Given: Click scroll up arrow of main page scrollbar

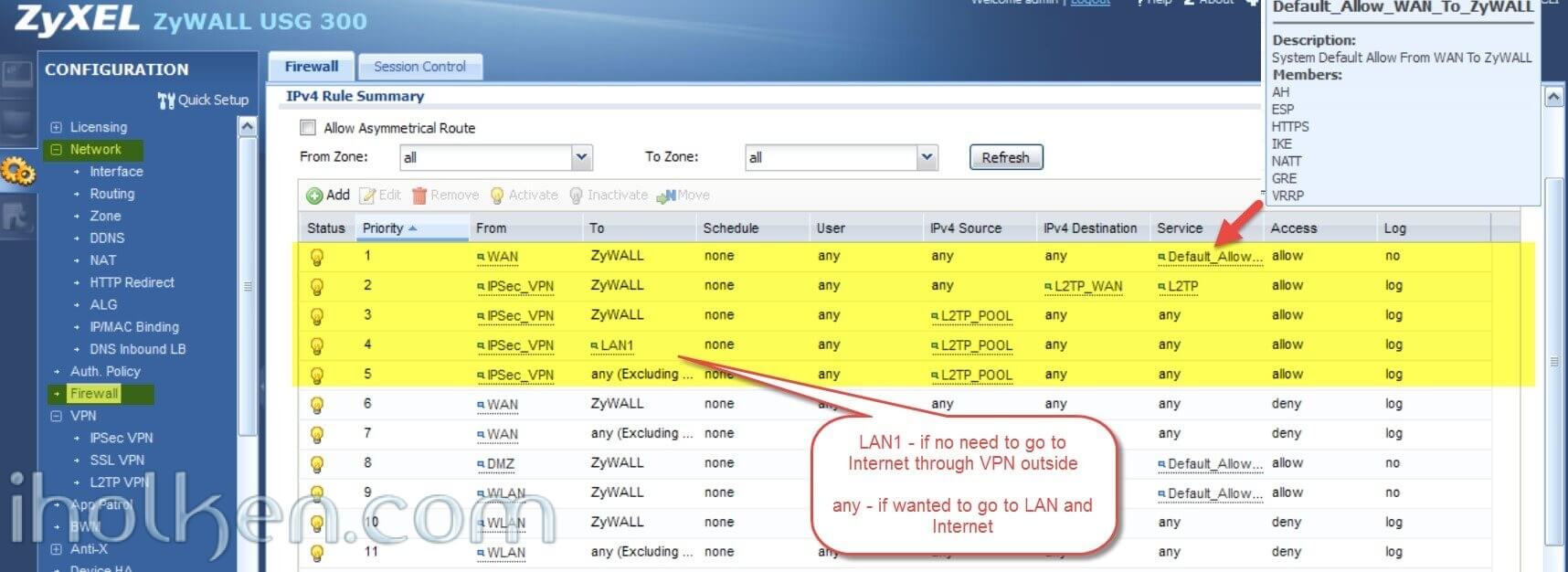Looking at the screenshot, I should pyautogui.click(x=1552, y=97).
